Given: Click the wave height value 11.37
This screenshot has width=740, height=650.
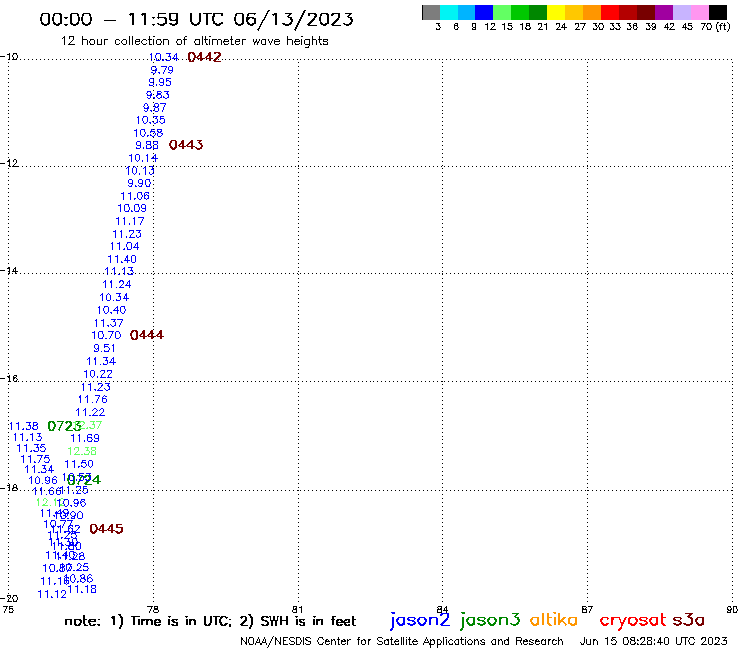Looking at the screenshot, I should (109, 323).
